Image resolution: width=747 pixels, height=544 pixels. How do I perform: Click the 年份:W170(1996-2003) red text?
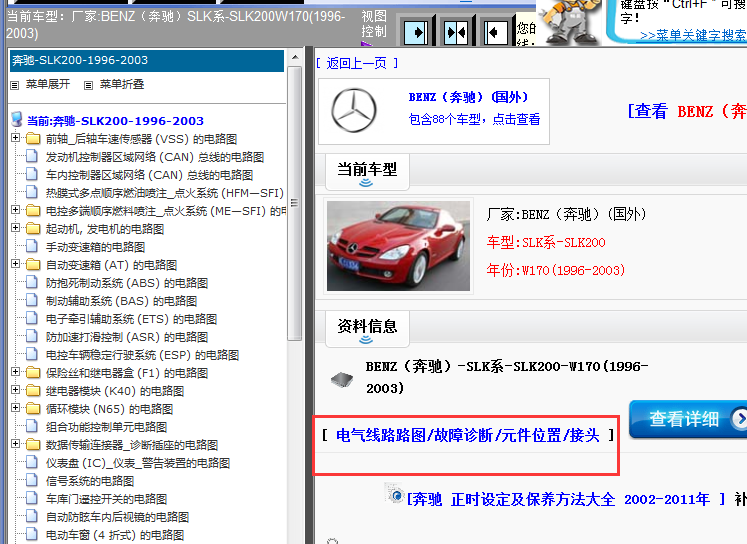(x=556, y=271)
